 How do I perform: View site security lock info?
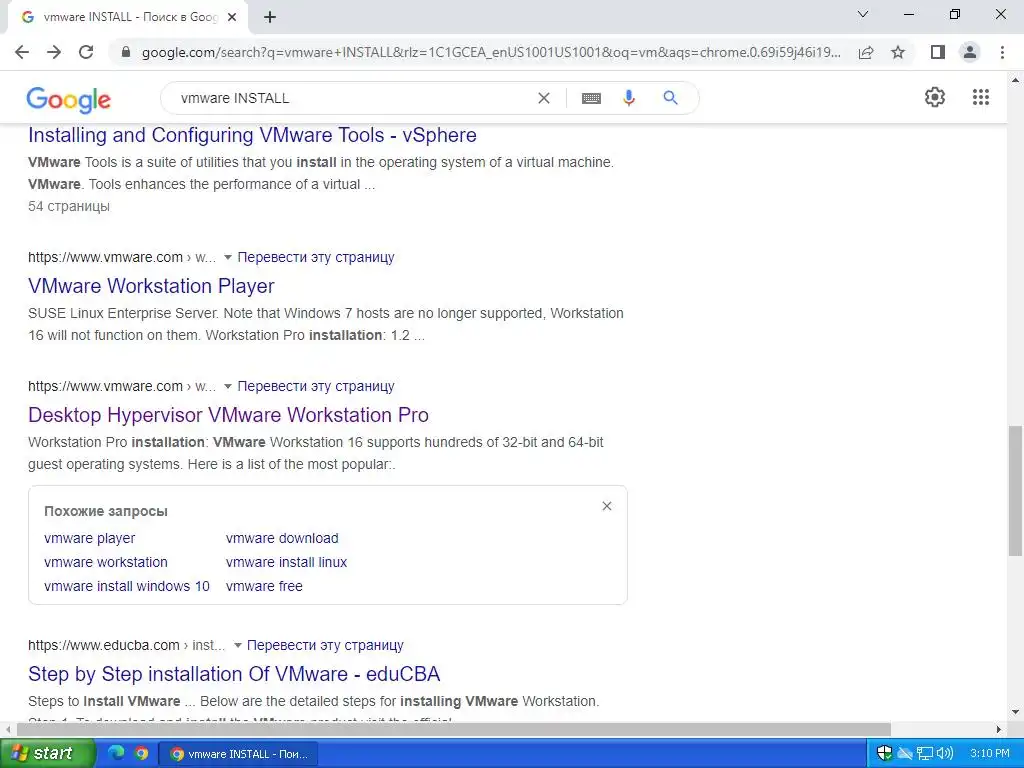coord(126,52)
